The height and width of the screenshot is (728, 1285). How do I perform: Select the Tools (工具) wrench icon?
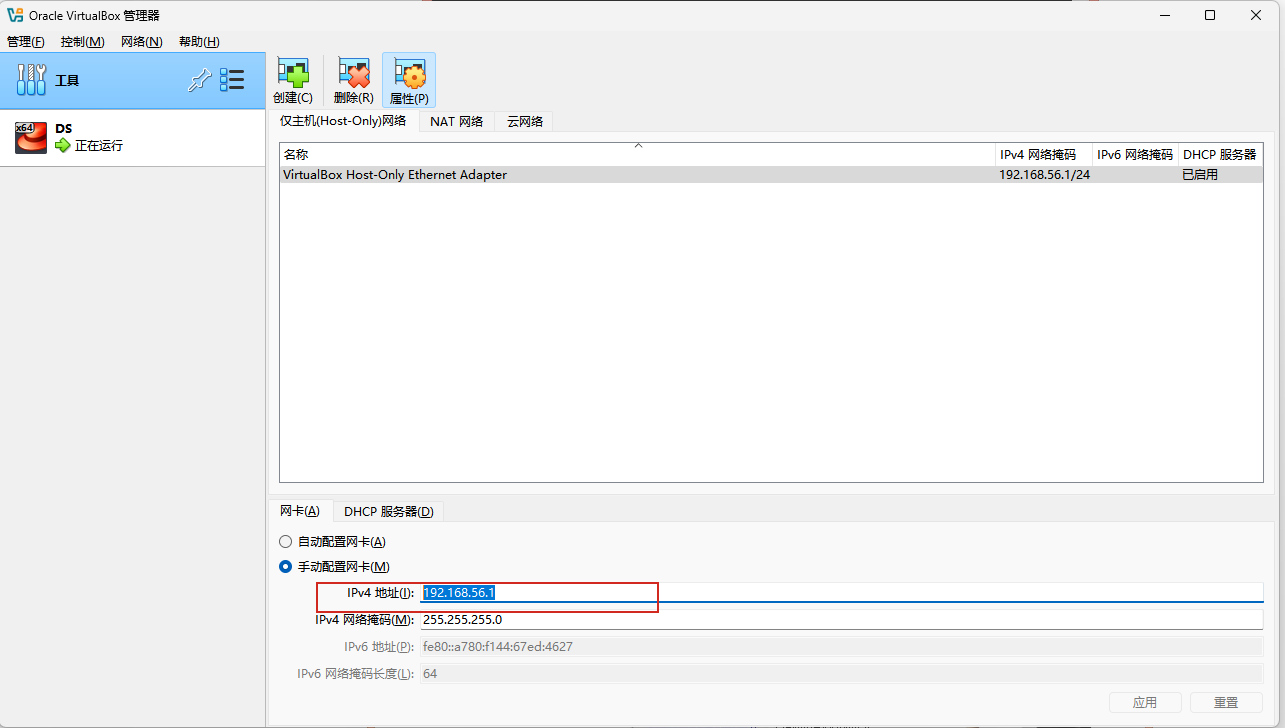(x=32, y=81)
